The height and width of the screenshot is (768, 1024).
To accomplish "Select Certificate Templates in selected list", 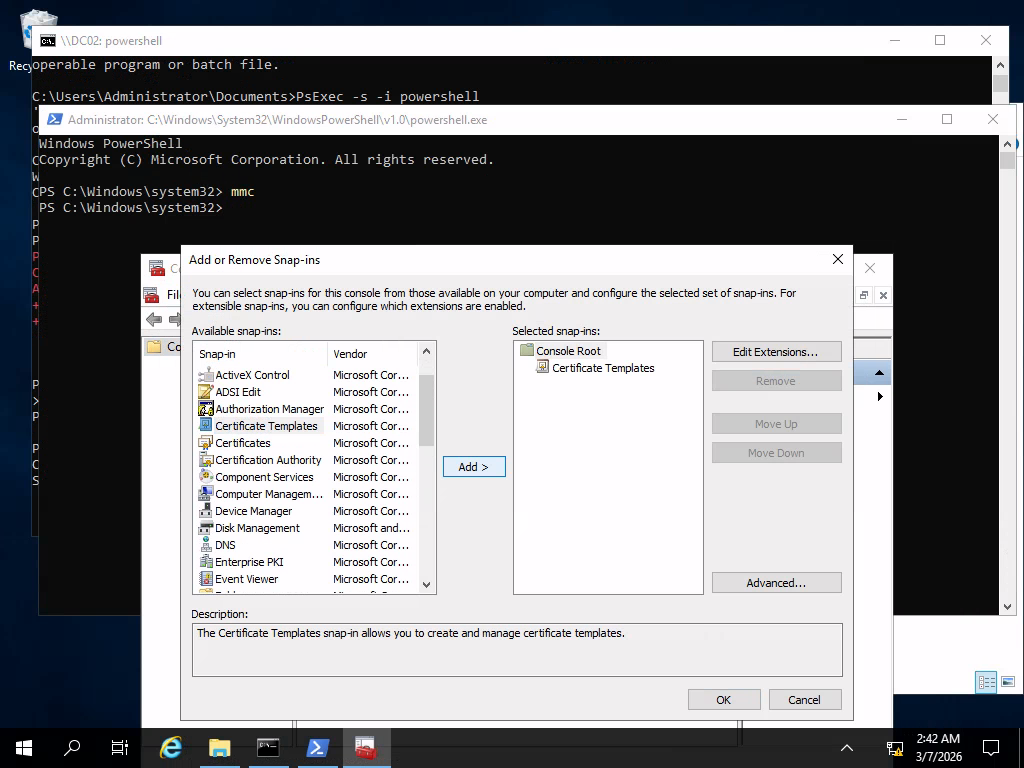I will tap(603, 368).
